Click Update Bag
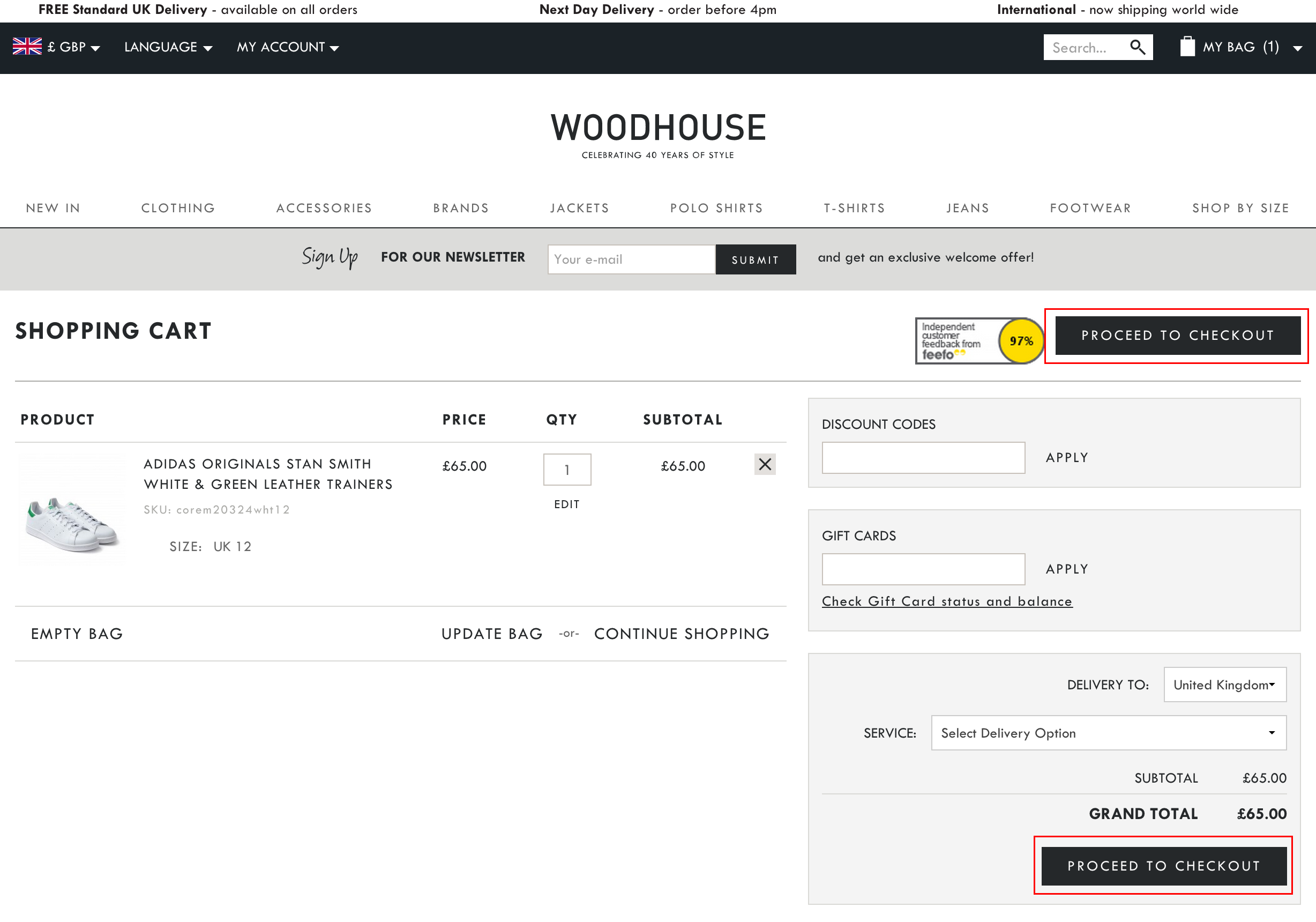This screenshot has width=1316, height=922. [492, 634]
